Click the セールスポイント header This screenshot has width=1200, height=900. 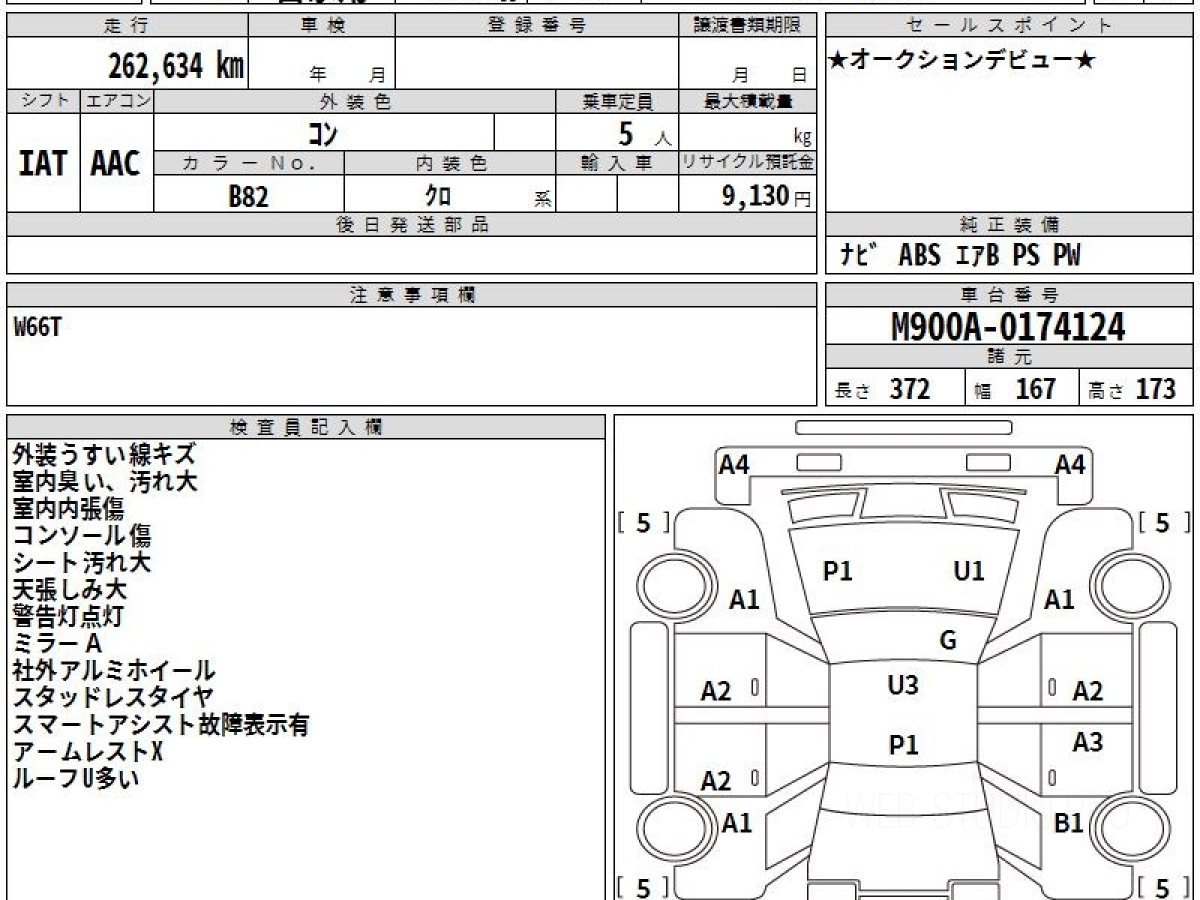1009,26
